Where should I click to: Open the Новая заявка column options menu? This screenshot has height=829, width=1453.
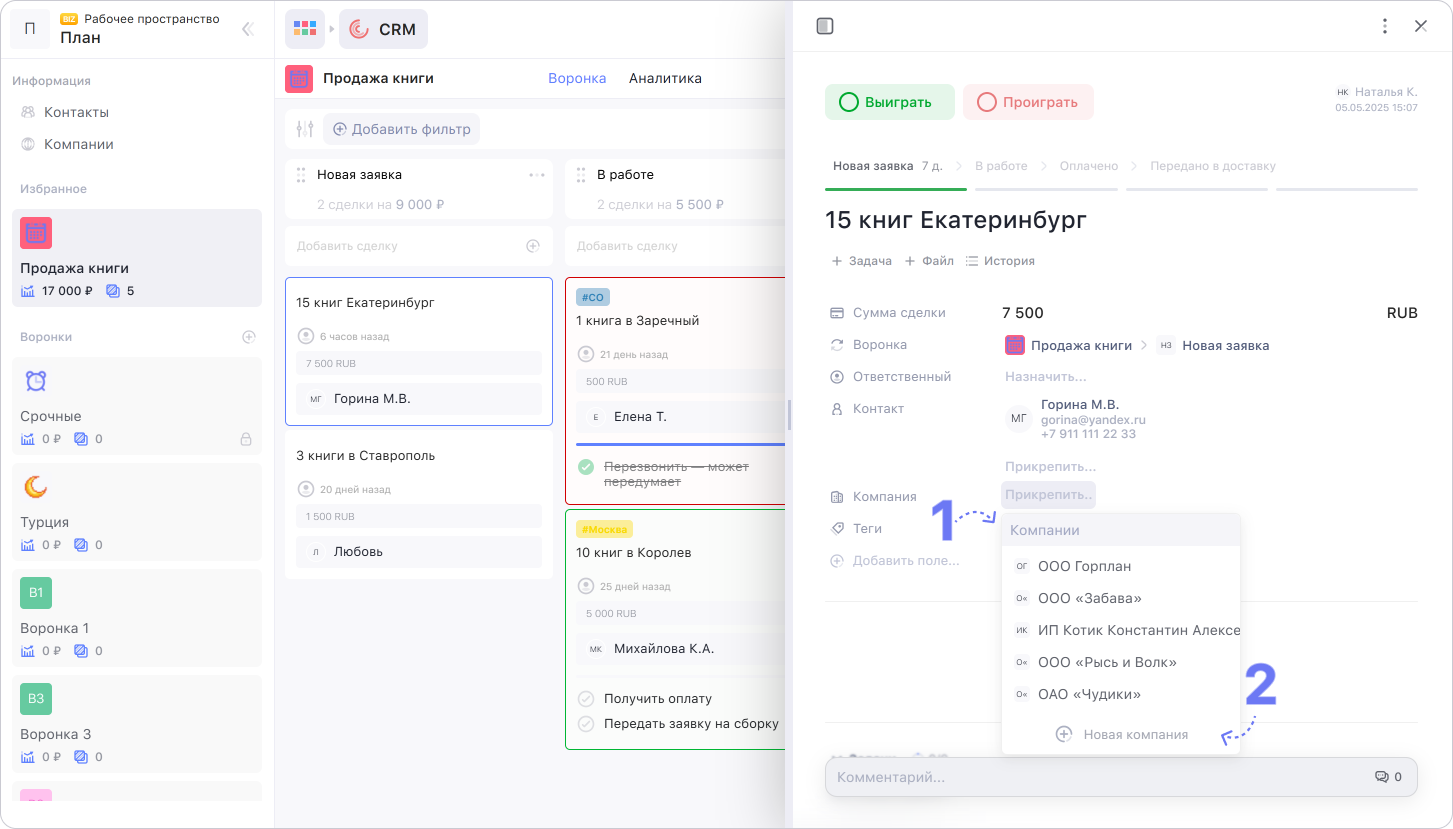coord(537,175)
